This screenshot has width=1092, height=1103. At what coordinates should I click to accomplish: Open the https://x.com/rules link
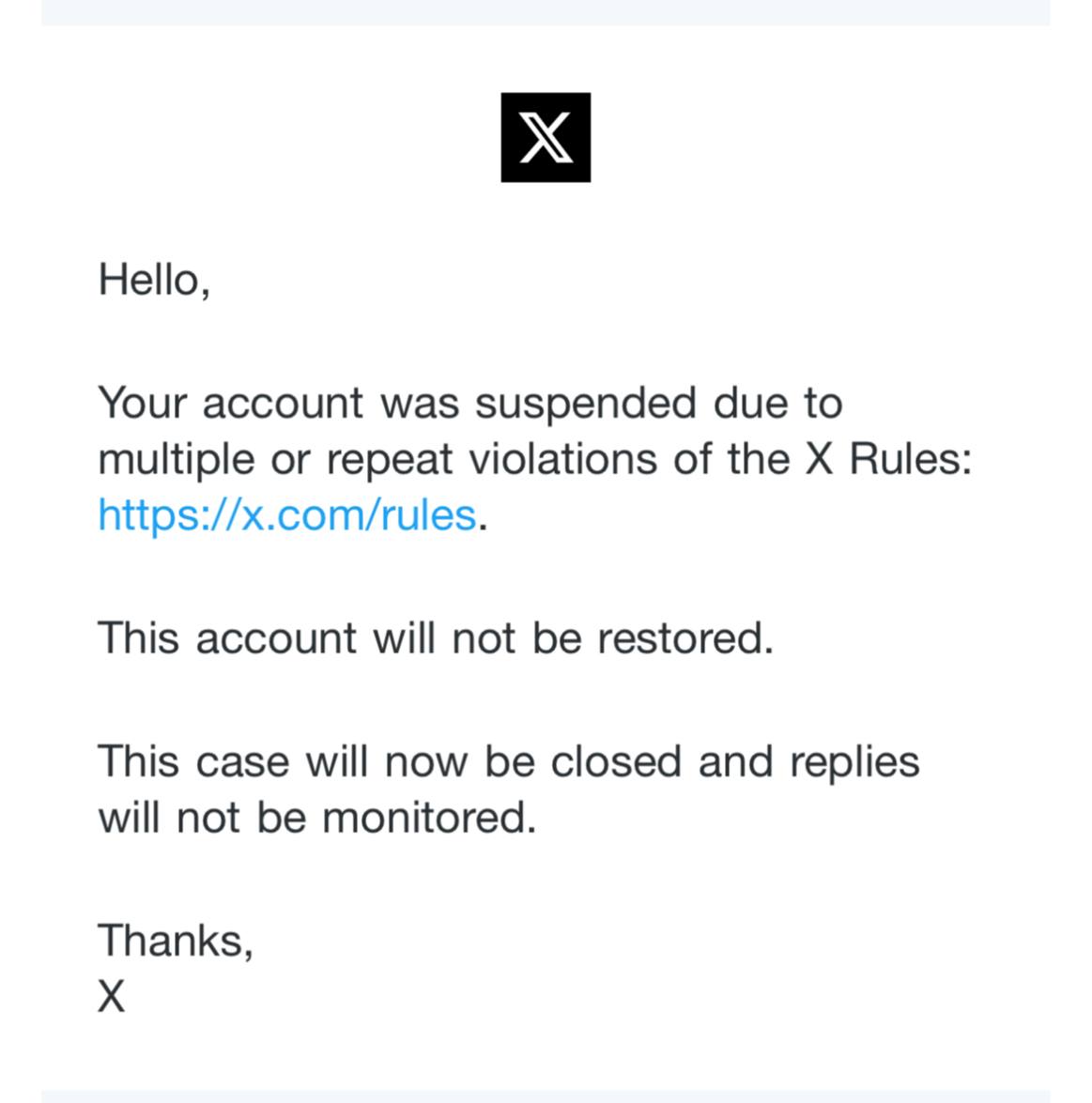coord(286,514)
